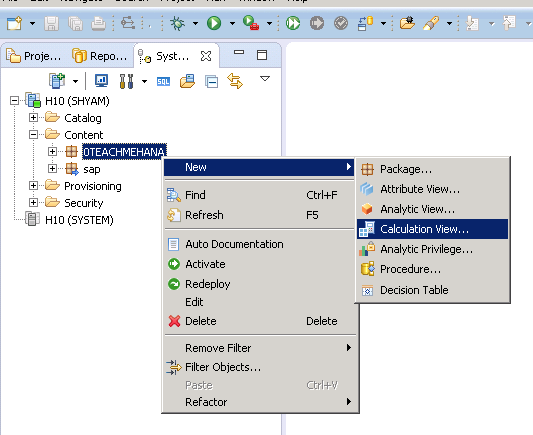Viewport: 533px width, 435px height.
Task: Select Package... in the New submenu
Action: click(x=433, y=169)
